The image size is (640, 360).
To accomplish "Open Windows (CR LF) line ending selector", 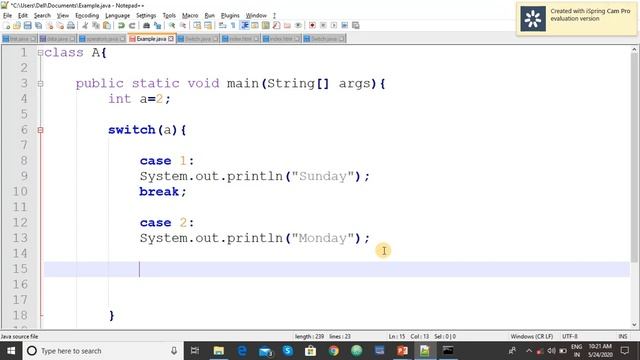I will point(531,336).
